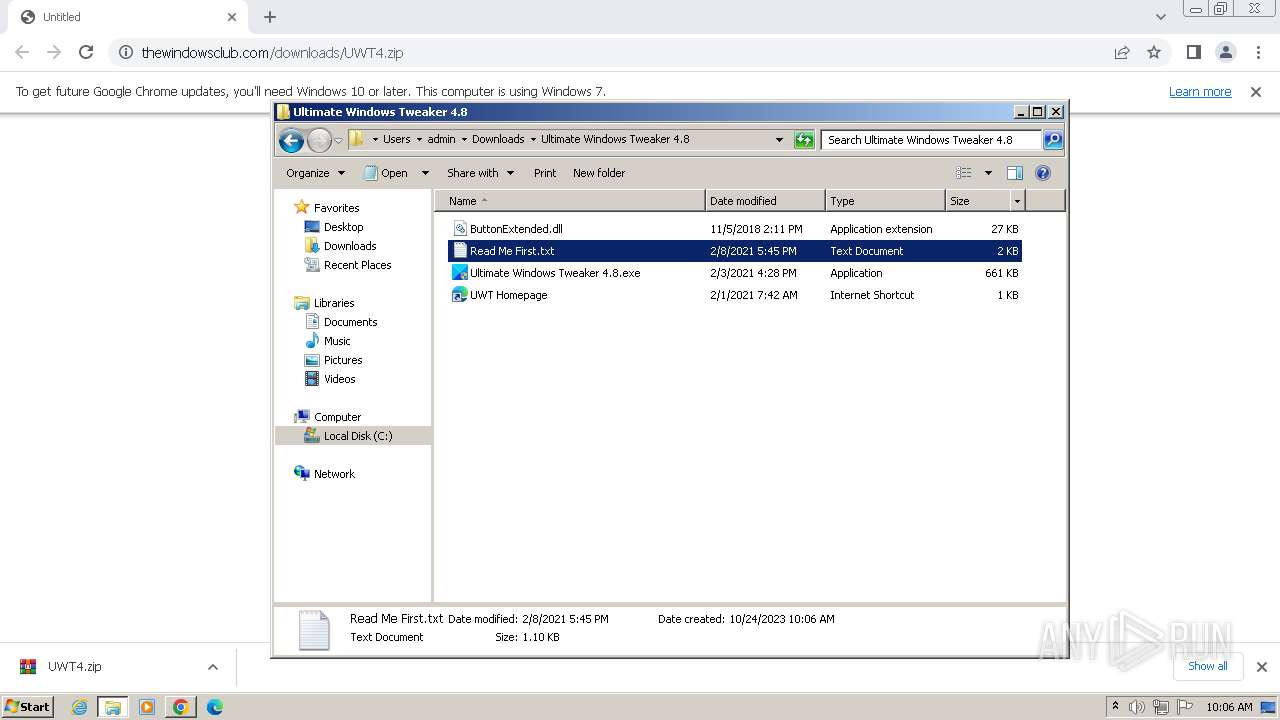Click the New folder button

[599, 173]
